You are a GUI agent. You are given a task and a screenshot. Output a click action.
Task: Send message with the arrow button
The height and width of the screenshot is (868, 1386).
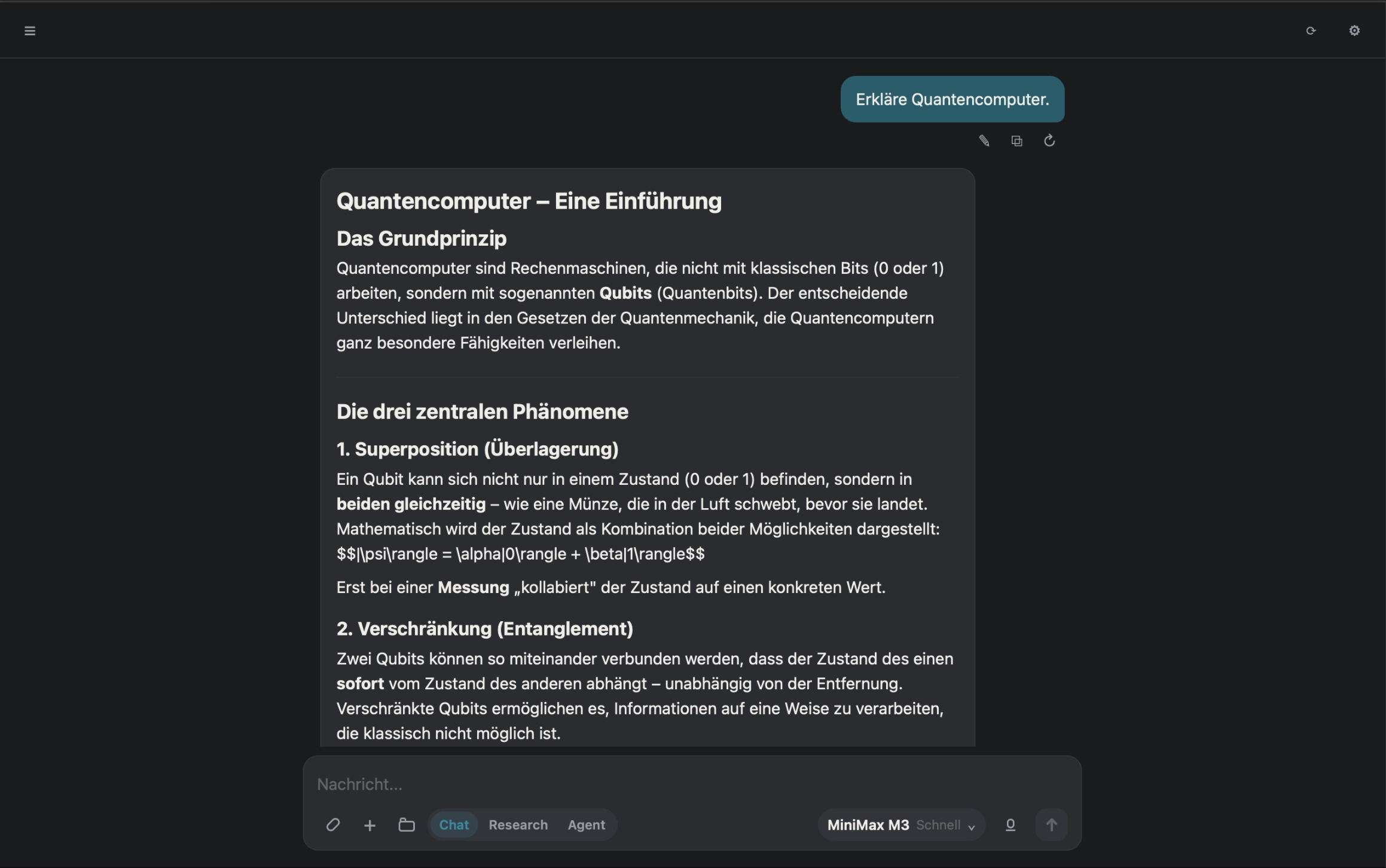click(x=1051, y=825)
